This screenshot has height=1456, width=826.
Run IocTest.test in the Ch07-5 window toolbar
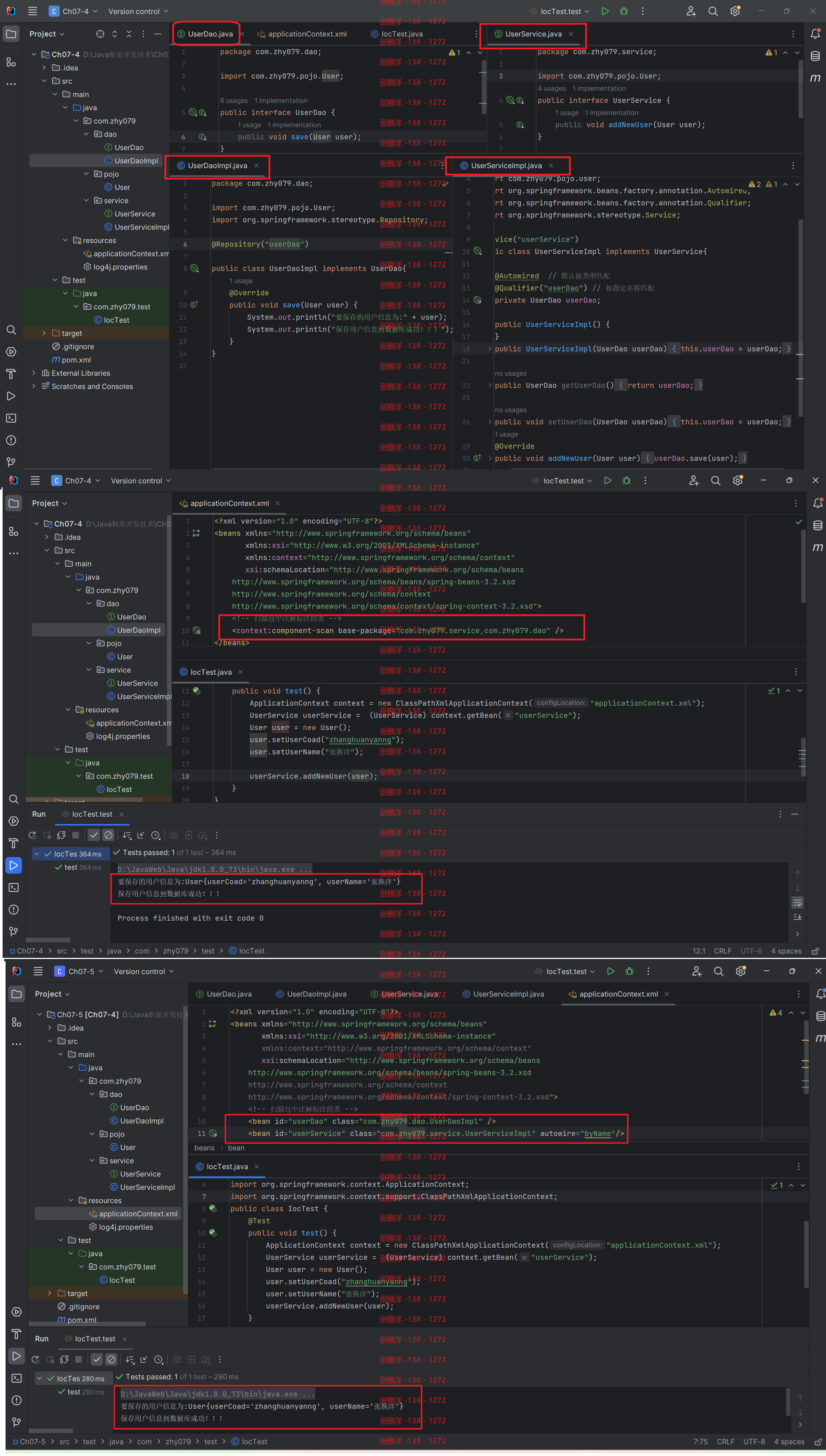click(x=610, y=971)
